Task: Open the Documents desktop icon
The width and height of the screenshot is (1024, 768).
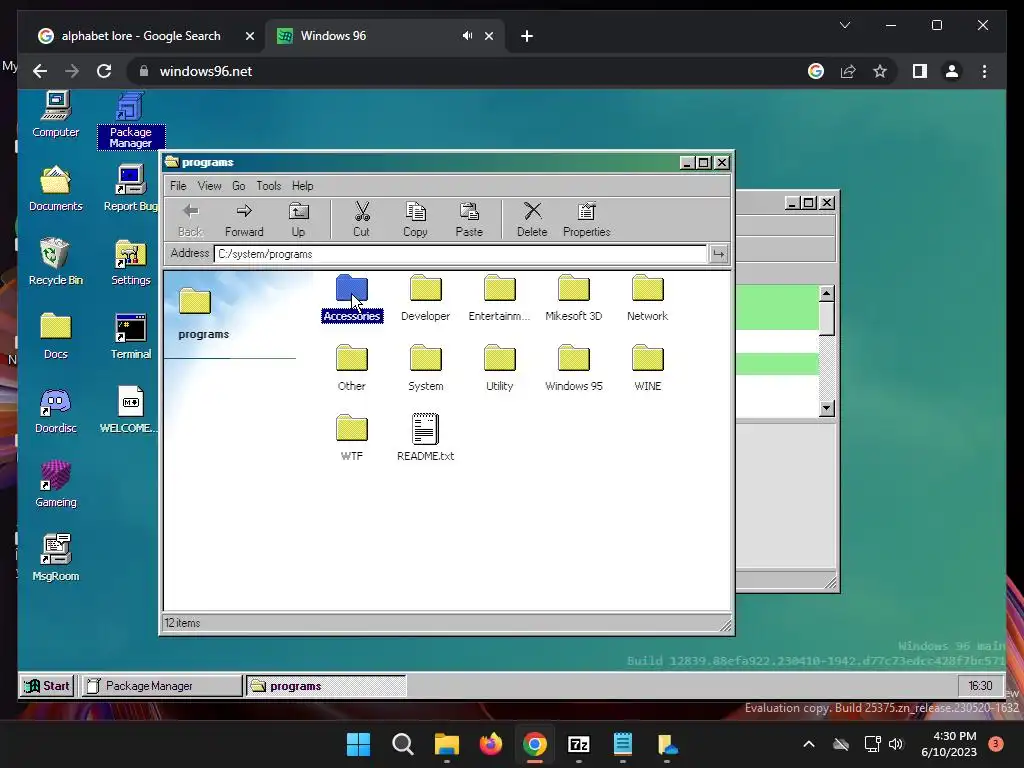Action: click(x=56, y=189)
